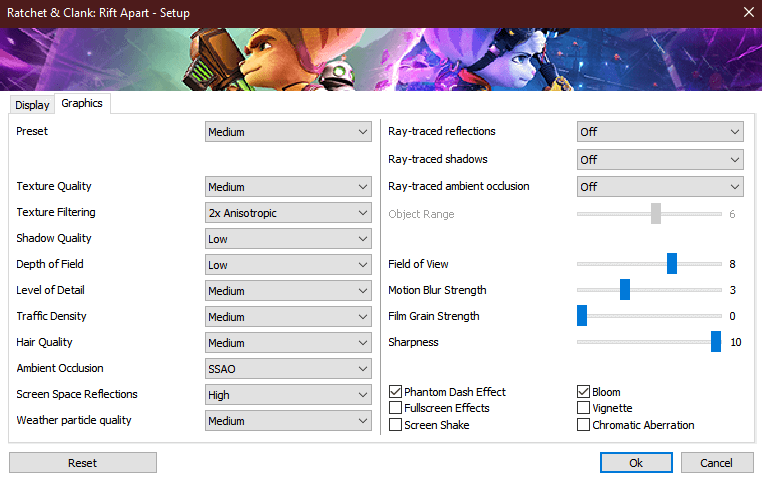The image size is (762, 483).
Task: Click the Film Grain Strength slider handle
Action: point(582,315)
